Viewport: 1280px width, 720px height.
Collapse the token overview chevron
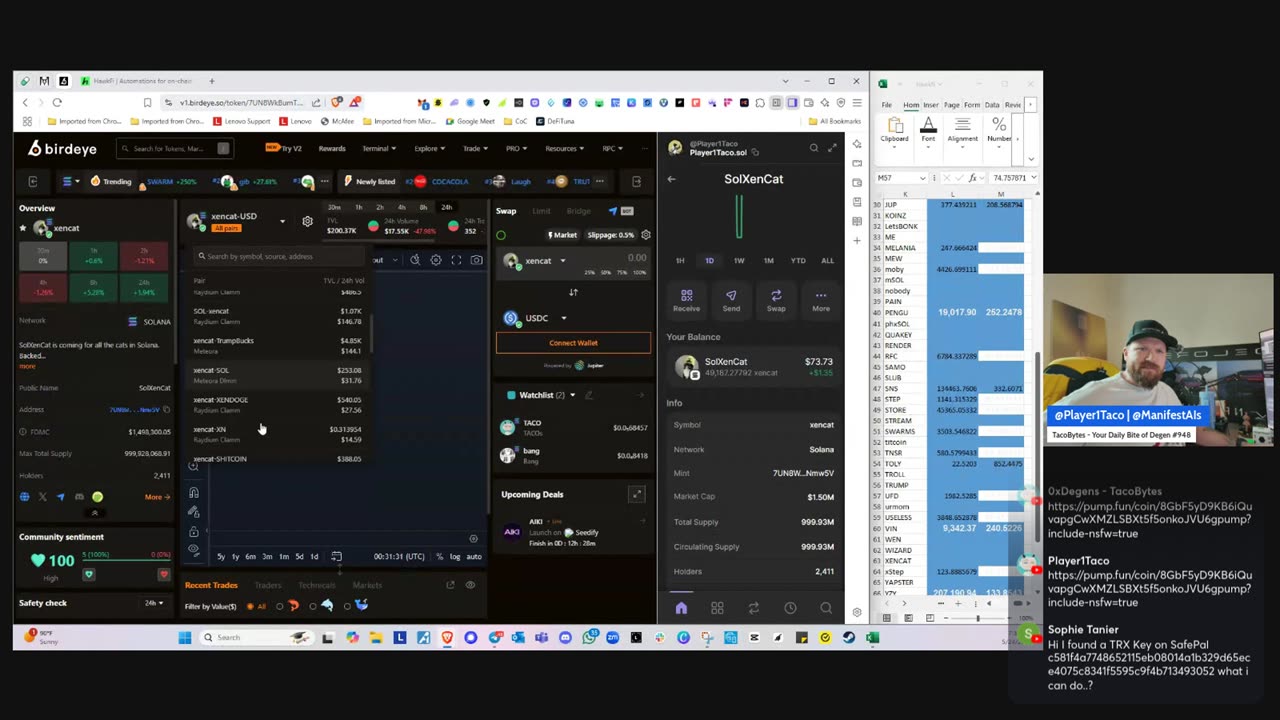point(94,513)
